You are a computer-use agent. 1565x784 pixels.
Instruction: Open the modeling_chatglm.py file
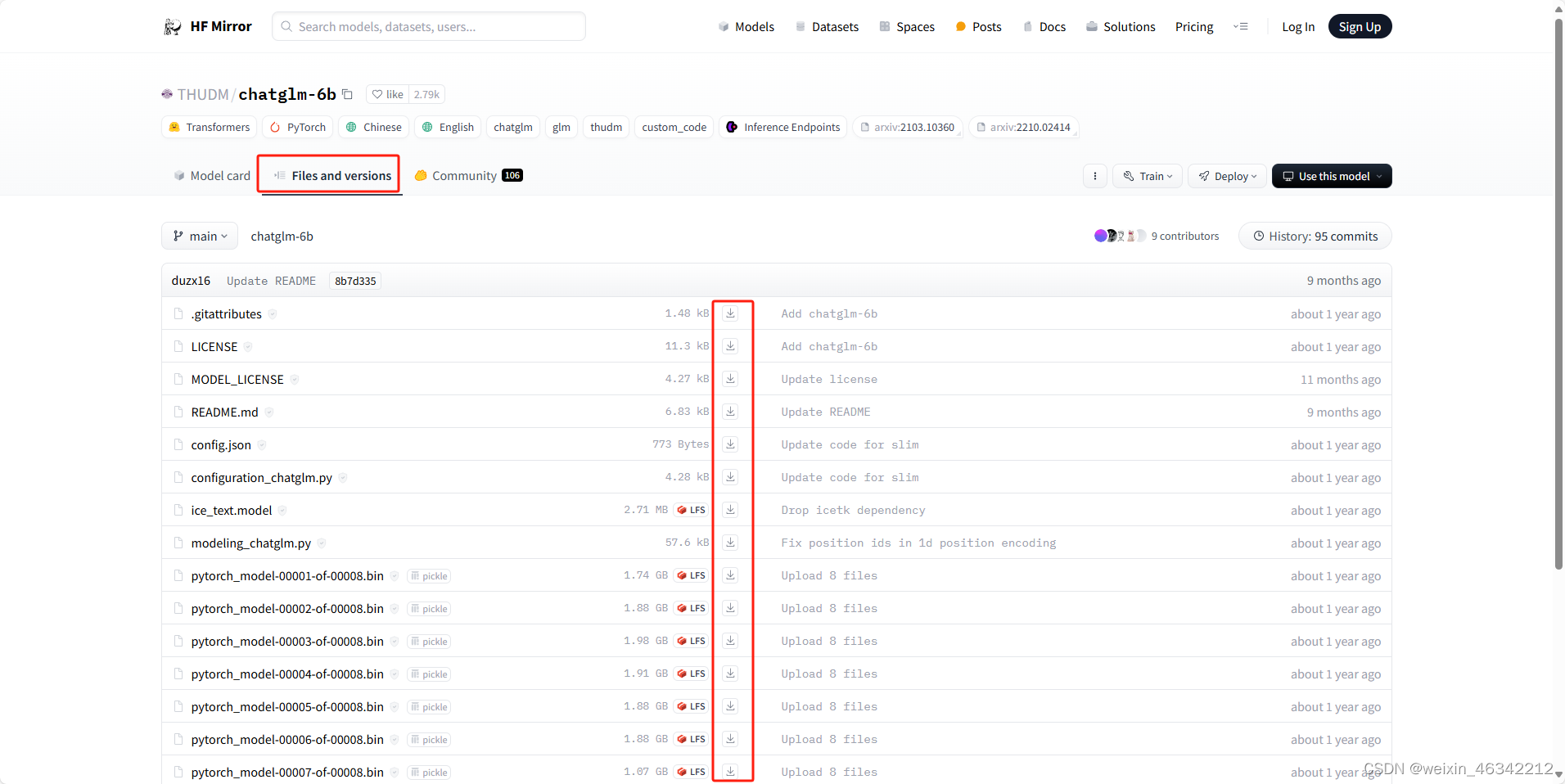pos(251,543)
